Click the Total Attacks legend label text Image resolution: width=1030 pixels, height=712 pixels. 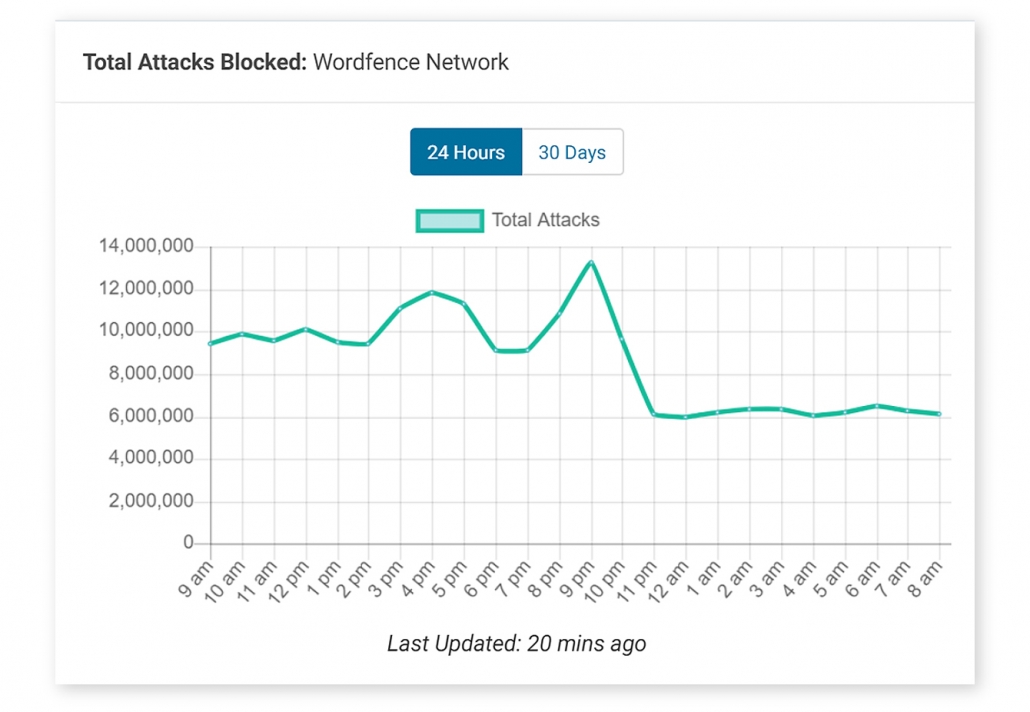(x=545, y=220)
